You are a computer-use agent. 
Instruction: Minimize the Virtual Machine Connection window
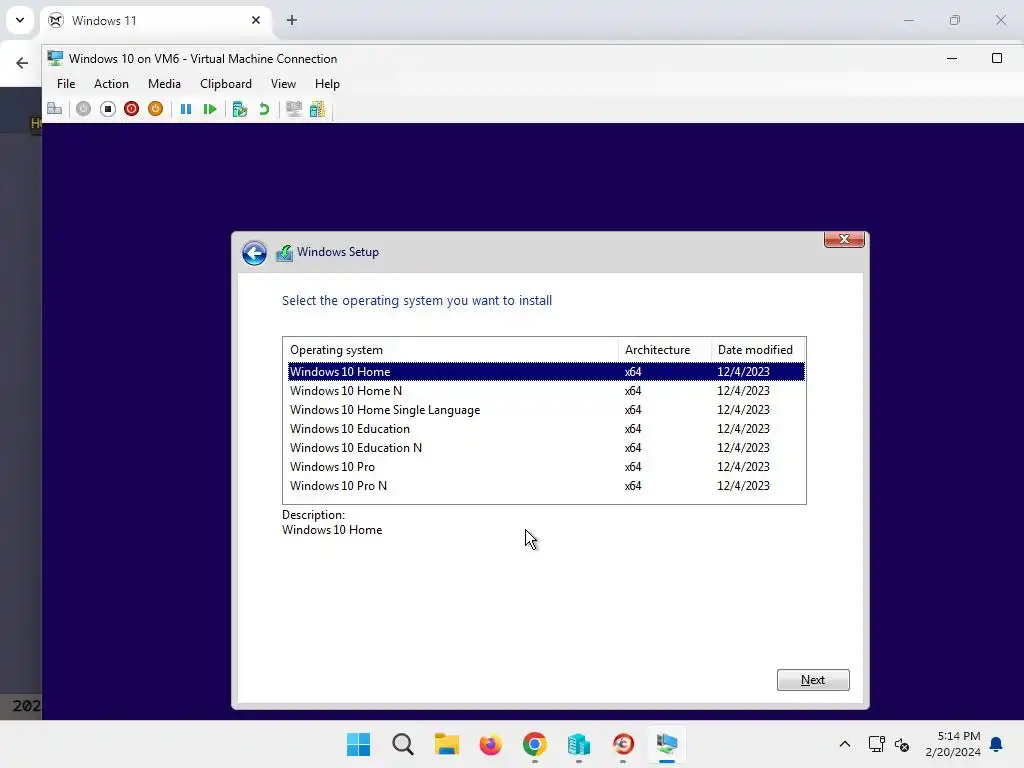[x=952, y=58]
